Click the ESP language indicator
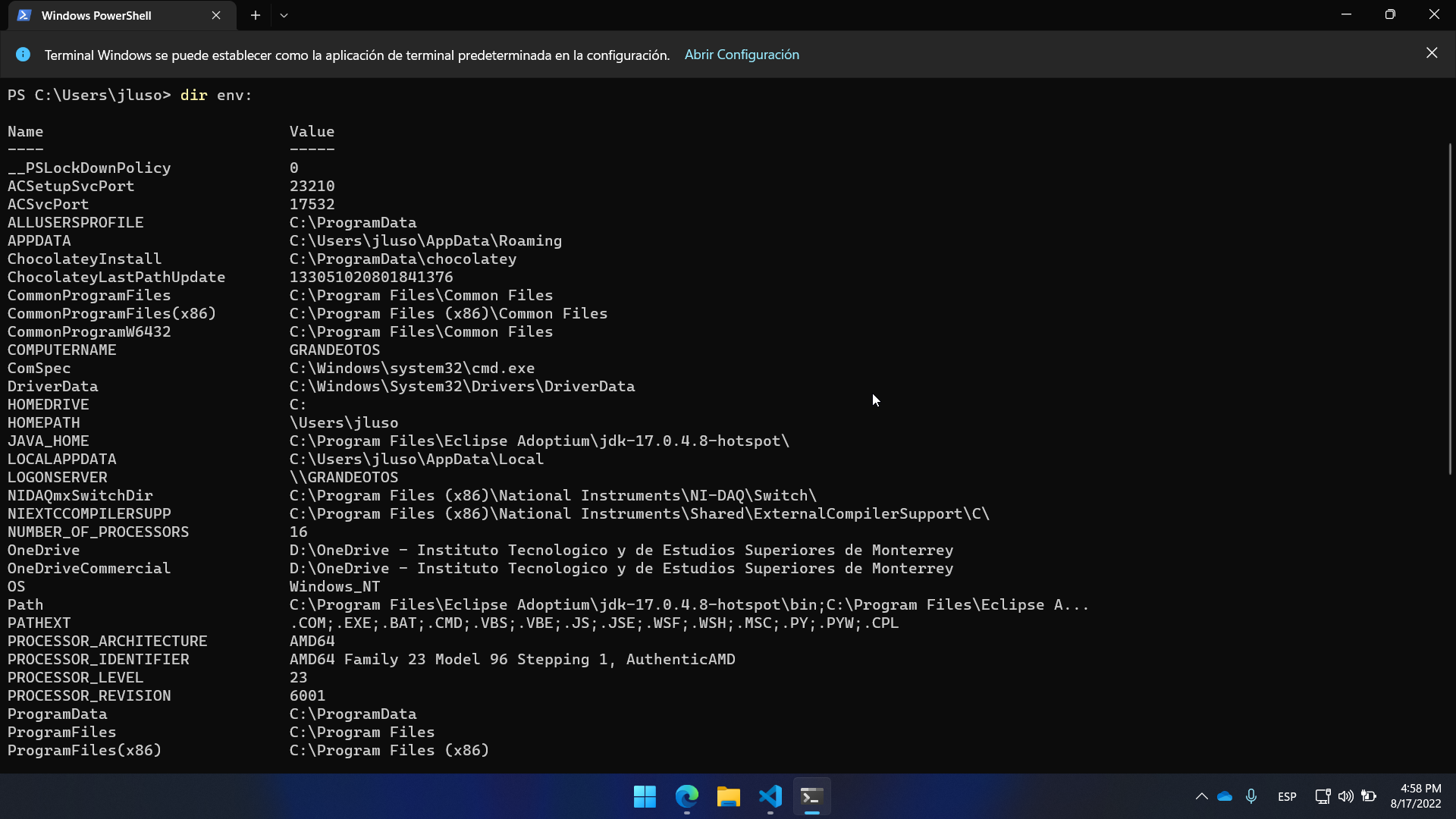This screenshot has height=819, width=1456. click(x=1287, y=796)
